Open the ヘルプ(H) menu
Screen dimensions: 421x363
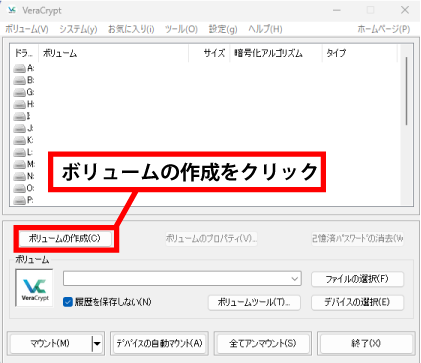(265, 29)
